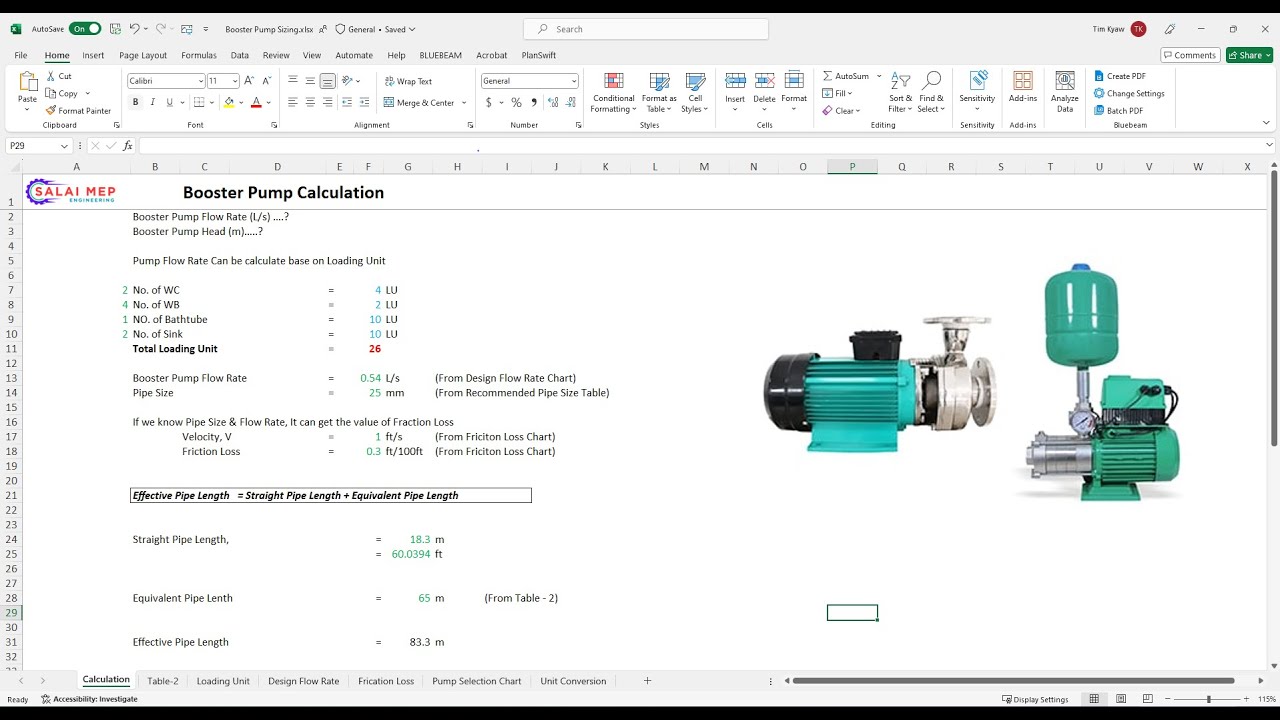This screenshot has width=1280, height=720.
Task: Click the zoom slider handle
Action: [1208, 699]
